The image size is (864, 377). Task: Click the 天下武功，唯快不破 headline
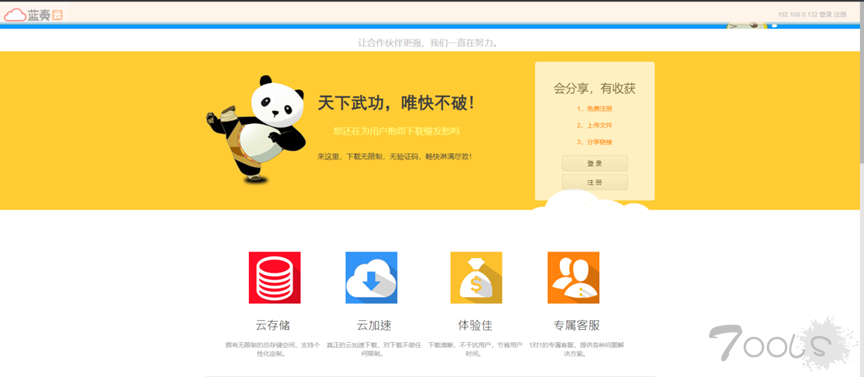[x=396, y=103]
